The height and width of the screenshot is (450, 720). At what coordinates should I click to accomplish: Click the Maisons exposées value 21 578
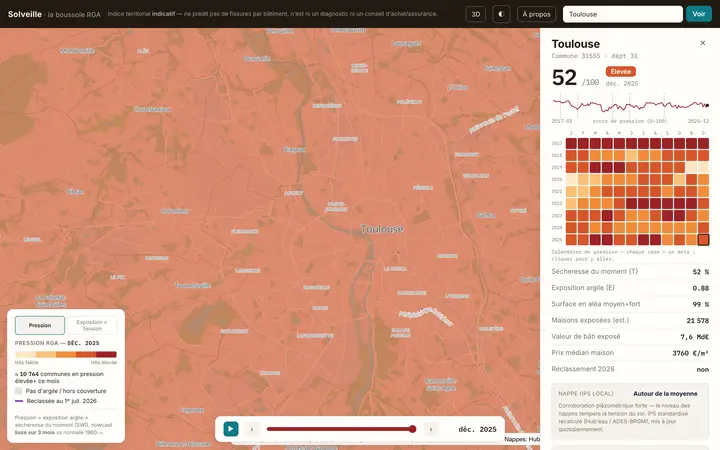698,321
